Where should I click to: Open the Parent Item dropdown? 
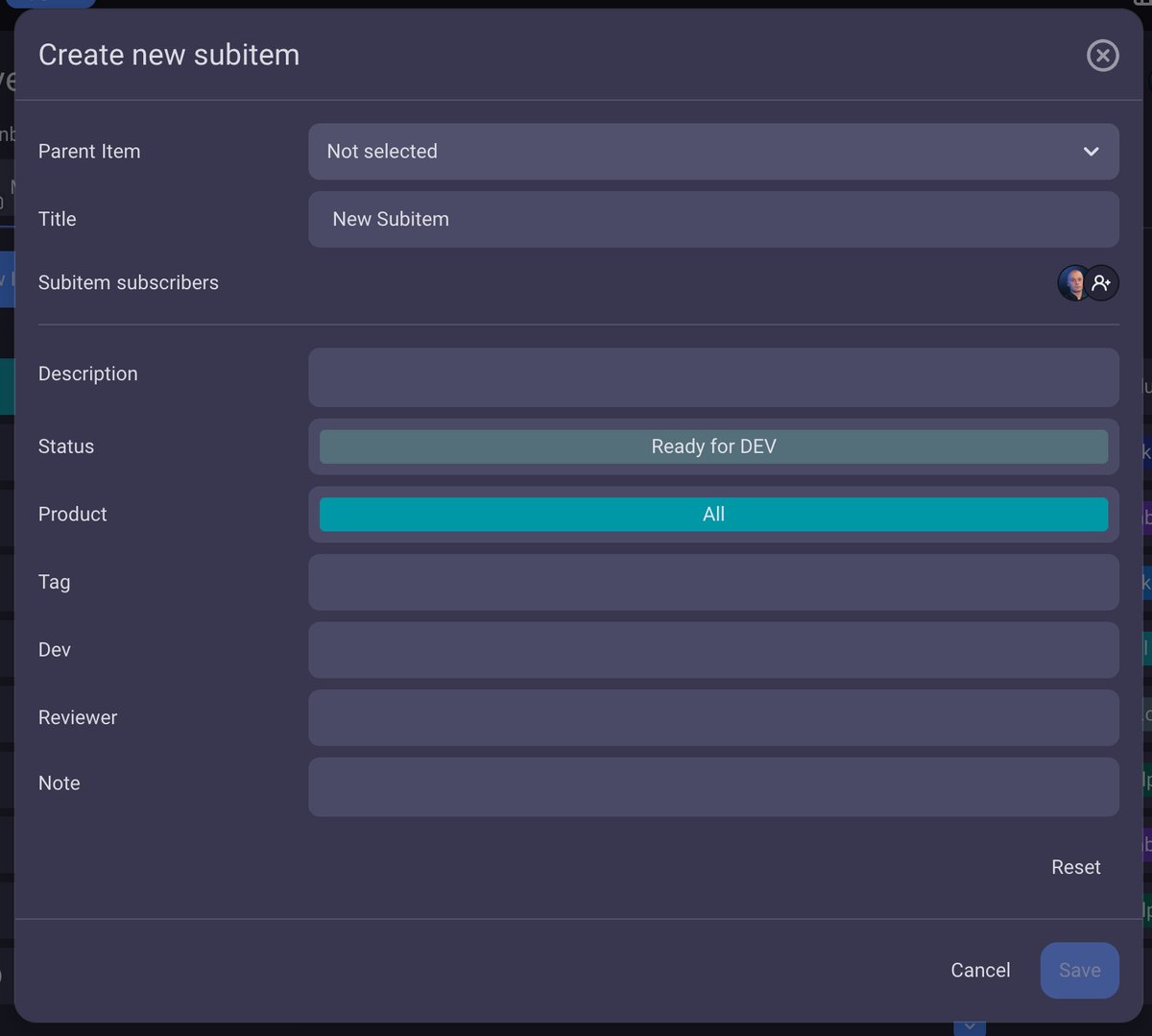713,152
